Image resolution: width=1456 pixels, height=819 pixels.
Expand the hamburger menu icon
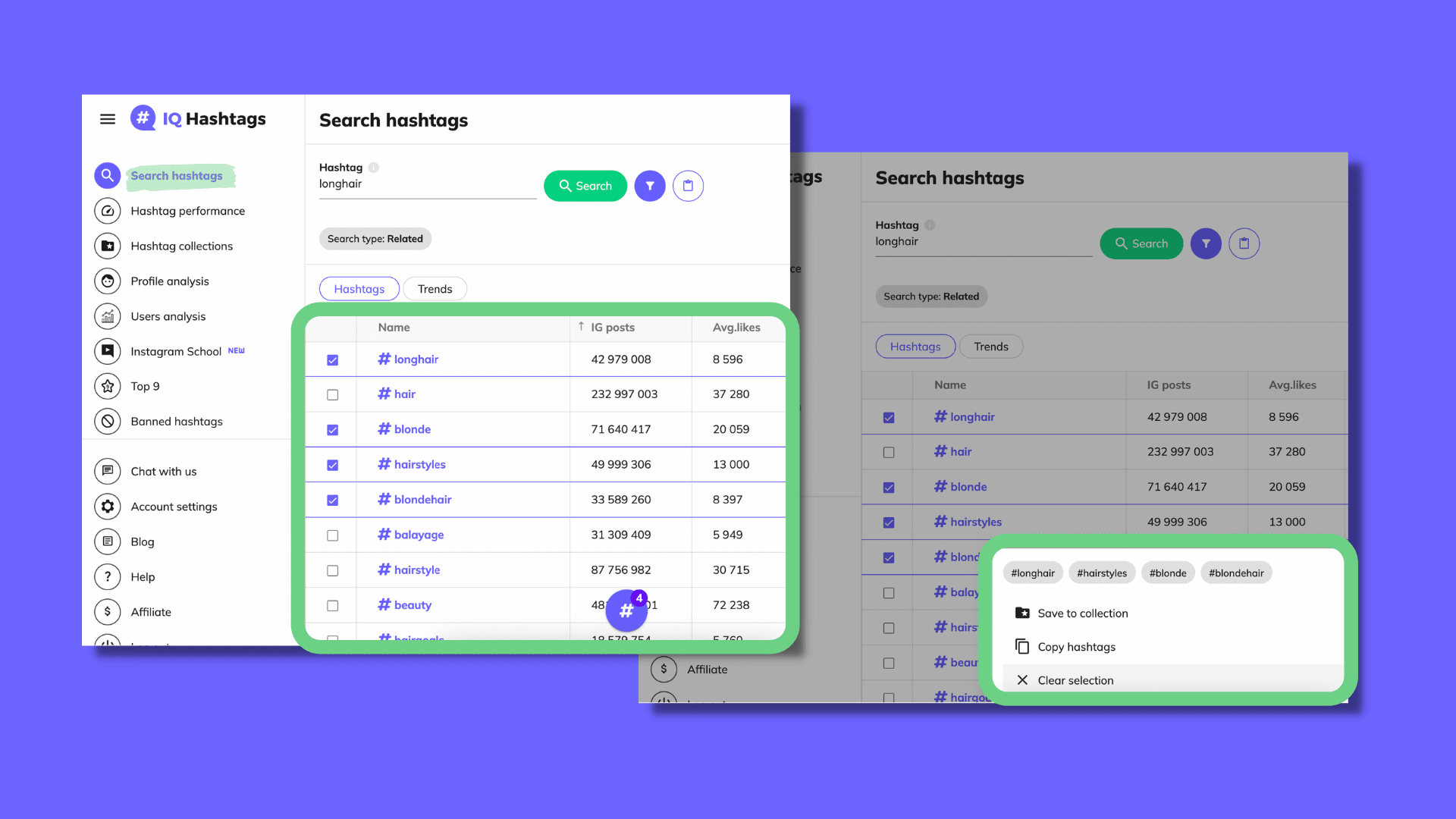pyautogui.click(x=107, y=118)
